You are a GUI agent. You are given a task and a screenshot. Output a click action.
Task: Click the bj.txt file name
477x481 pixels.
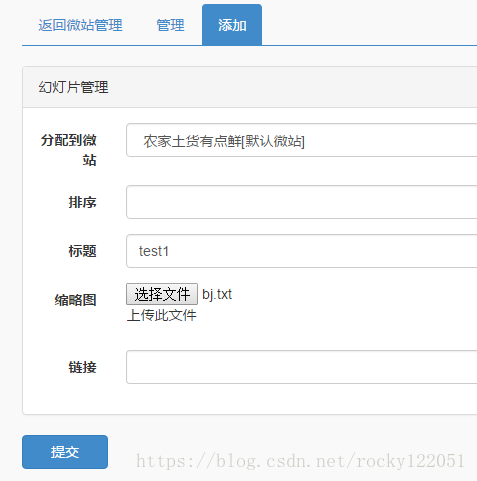click(217, 294)
